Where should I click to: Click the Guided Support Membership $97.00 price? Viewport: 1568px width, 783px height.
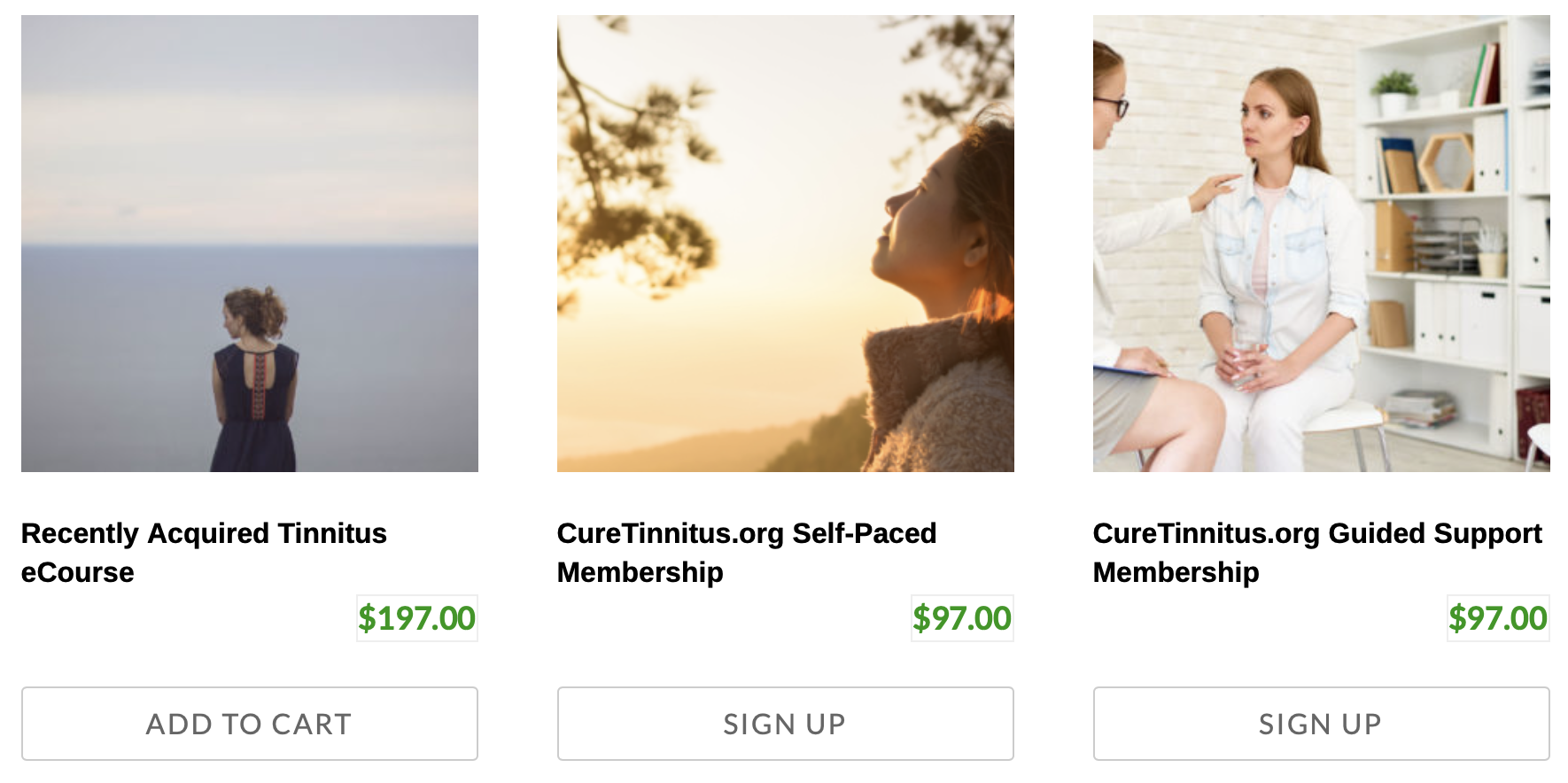pos(1498,618)
